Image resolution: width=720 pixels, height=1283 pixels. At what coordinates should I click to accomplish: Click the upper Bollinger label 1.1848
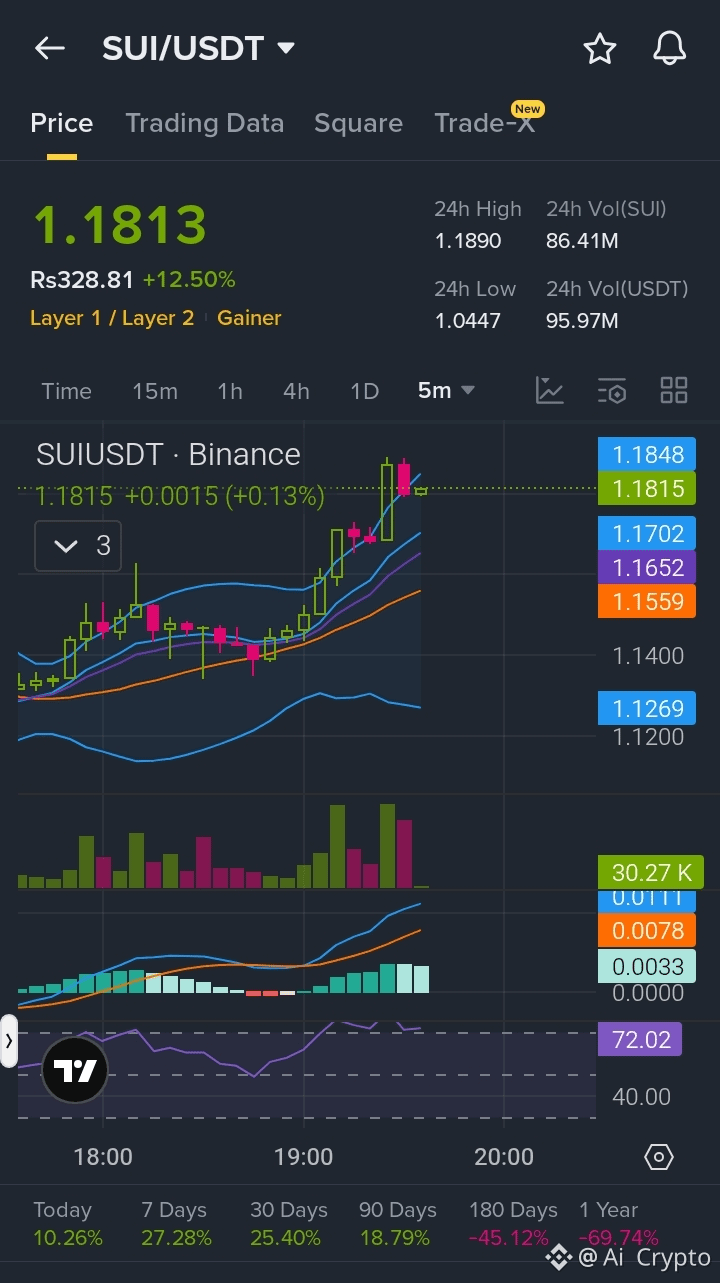(x=648, y=454)
